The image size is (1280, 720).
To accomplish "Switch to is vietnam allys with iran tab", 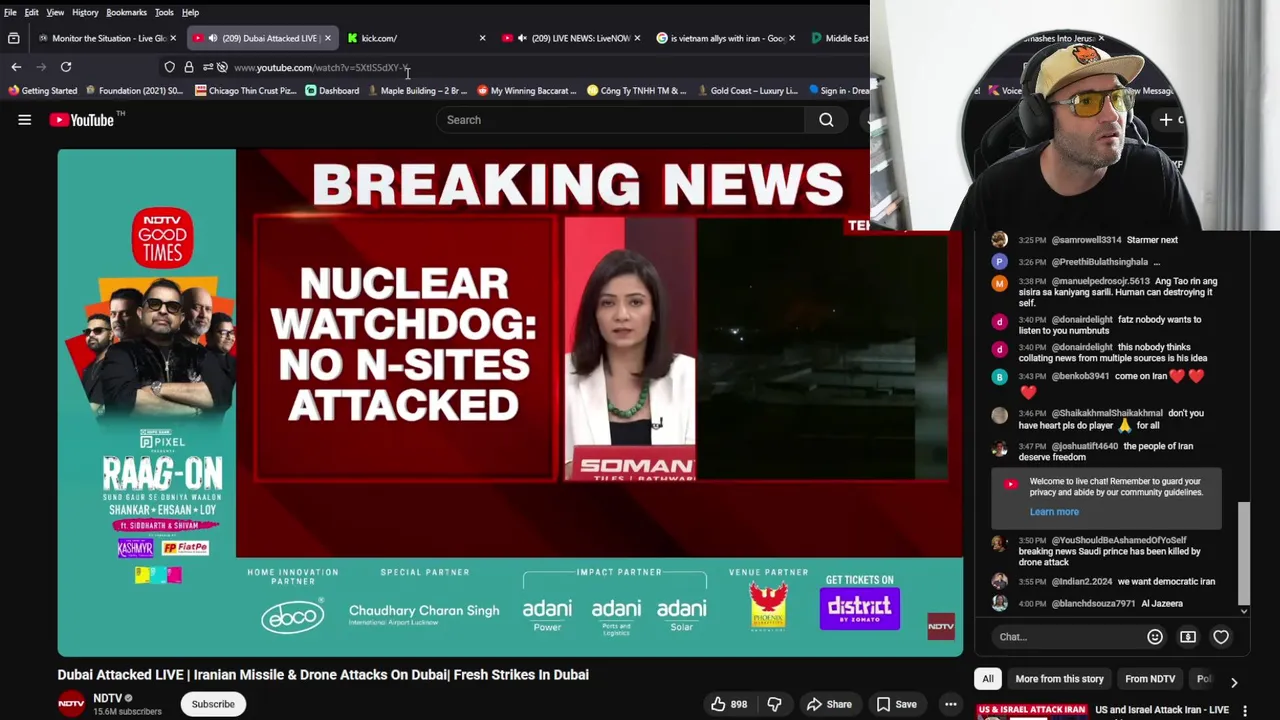I will pos(725,38).
